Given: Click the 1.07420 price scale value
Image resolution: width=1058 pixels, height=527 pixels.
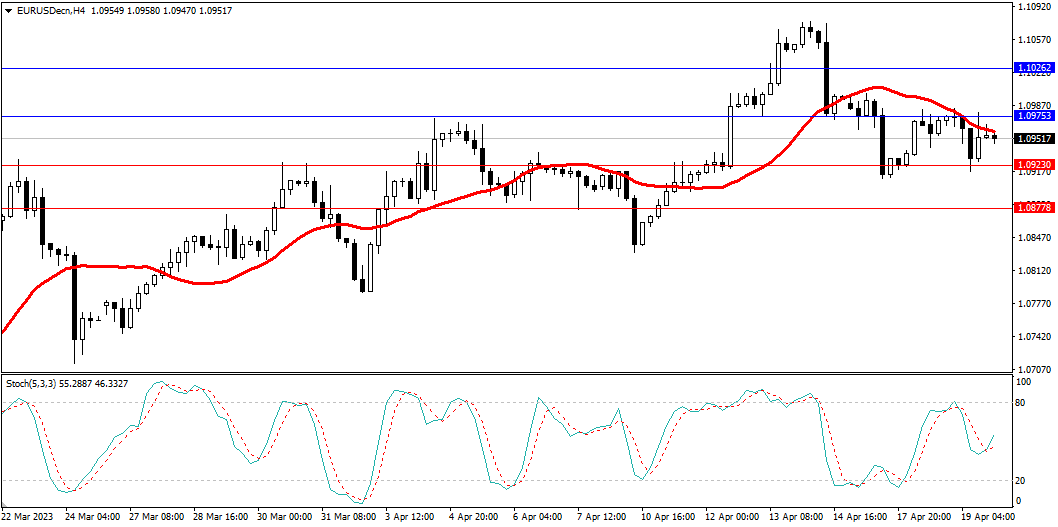Looking at the screenshot, I should 1034,337.
